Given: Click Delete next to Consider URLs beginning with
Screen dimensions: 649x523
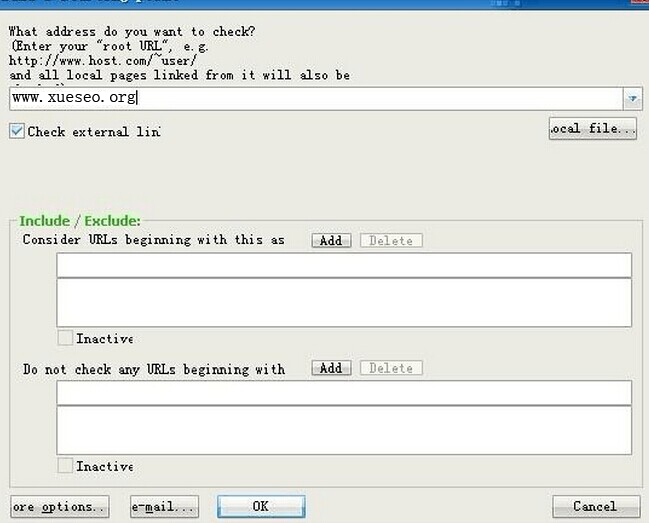Looking at the screenshot, I should pyautogui.click(x=391, y=240).
